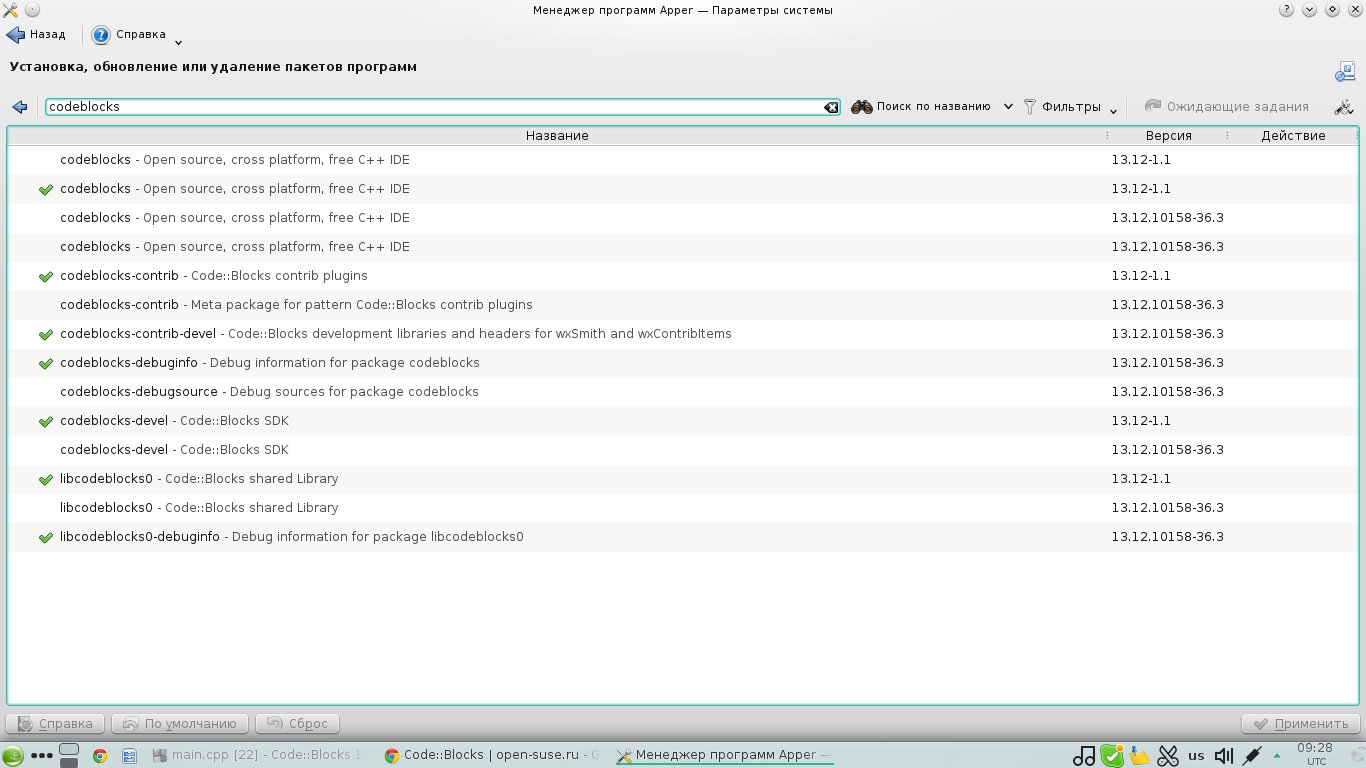Open the music note tray icon
This screenshot has height=768, width=1366.
(1084, 756)
